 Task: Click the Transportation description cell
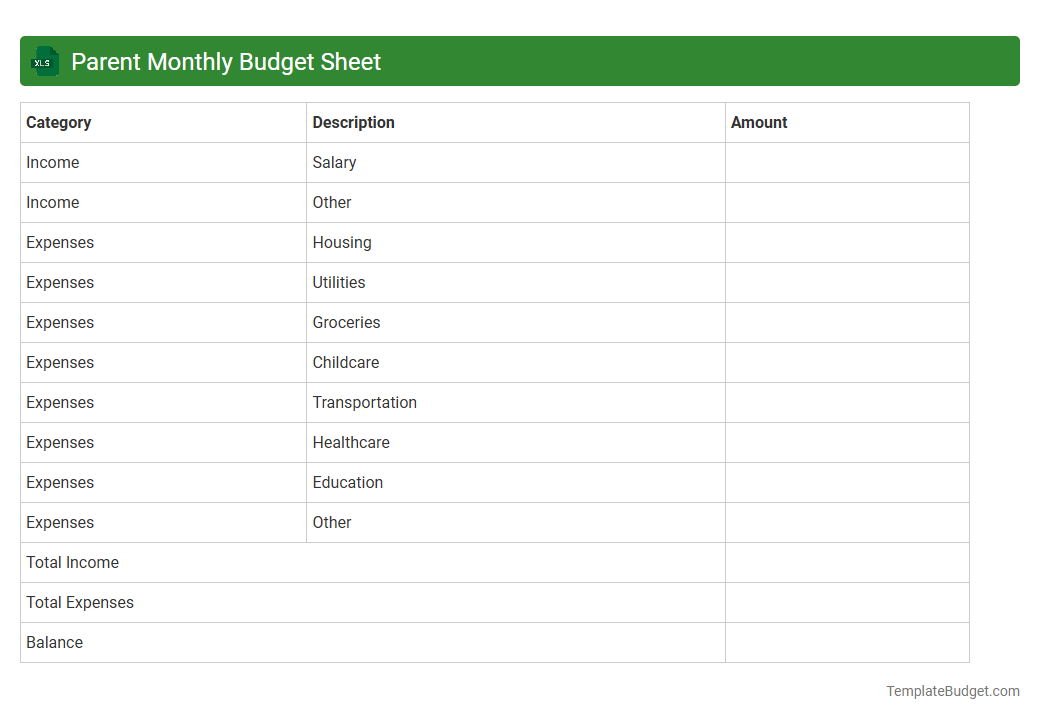365,402
